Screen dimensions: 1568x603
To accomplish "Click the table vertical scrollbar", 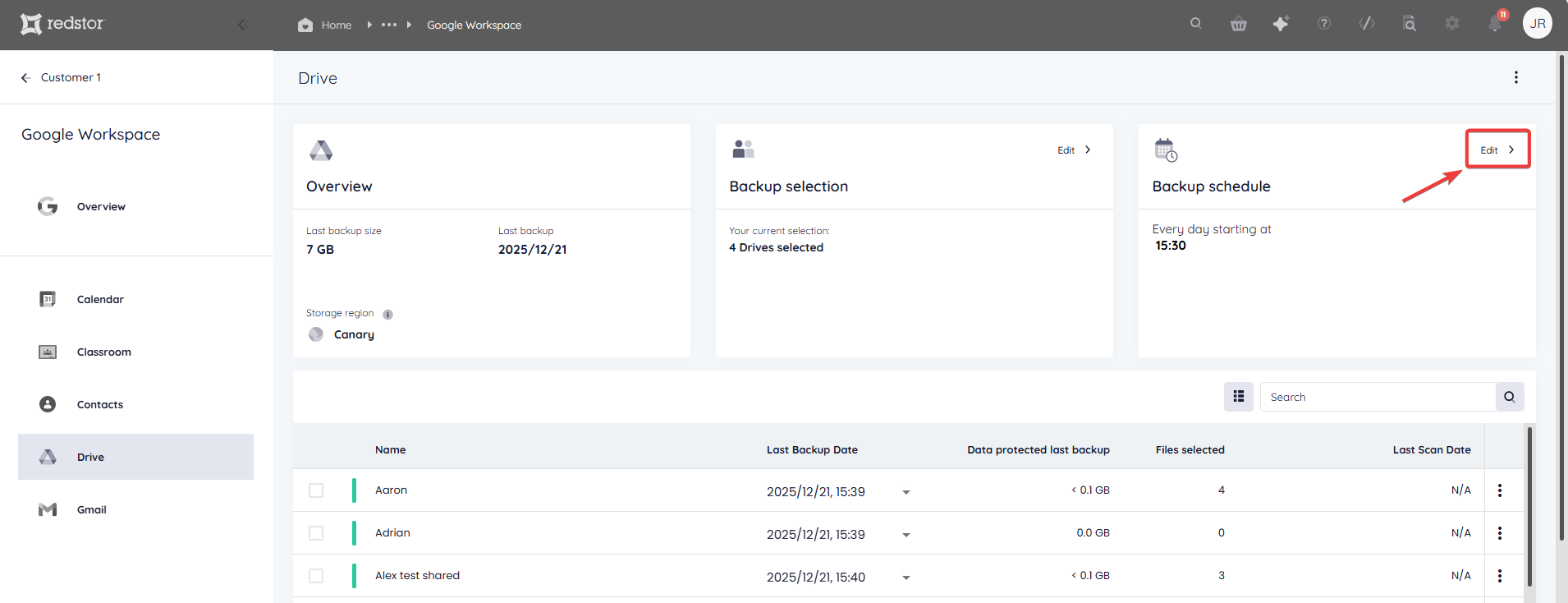I will click(x=1529, y=505).
